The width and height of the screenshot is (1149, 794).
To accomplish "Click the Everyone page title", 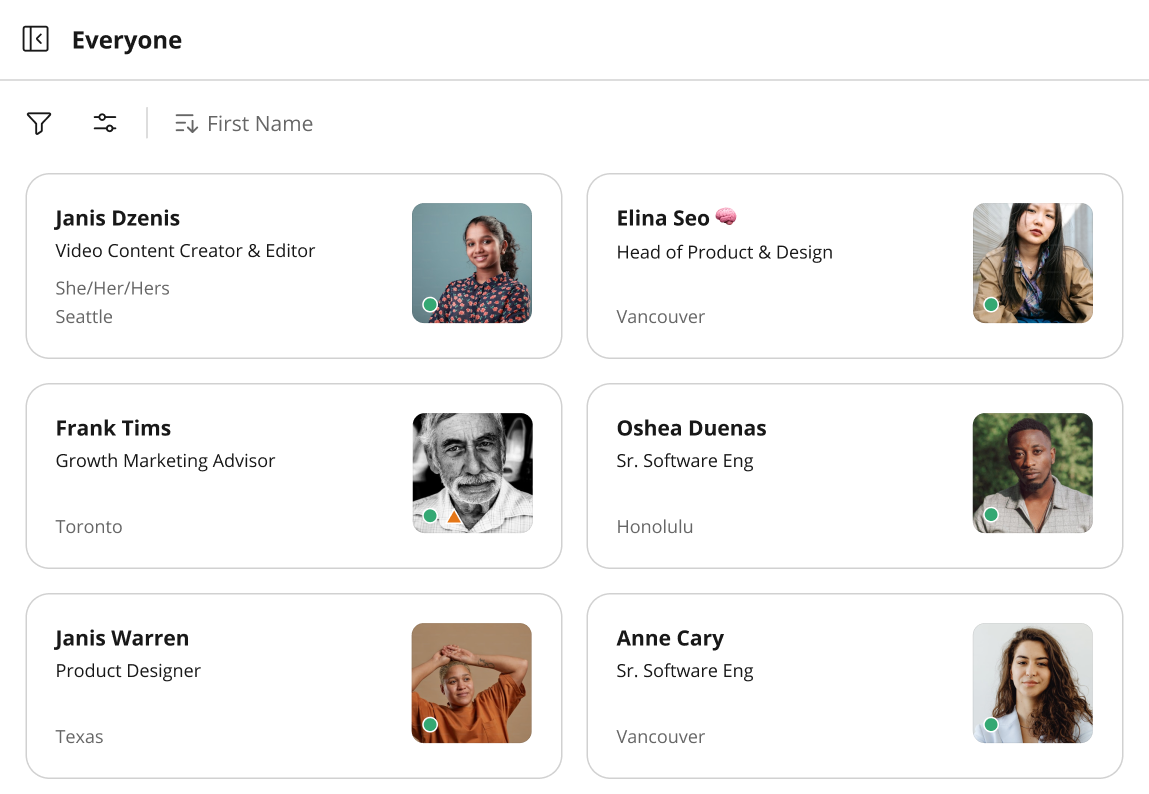I will (x=127, y=40).
